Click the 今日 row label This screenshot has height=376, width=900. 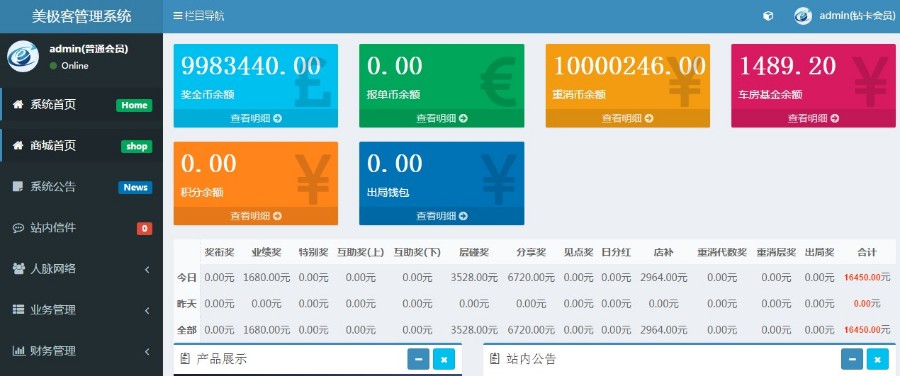coord(187,278)
